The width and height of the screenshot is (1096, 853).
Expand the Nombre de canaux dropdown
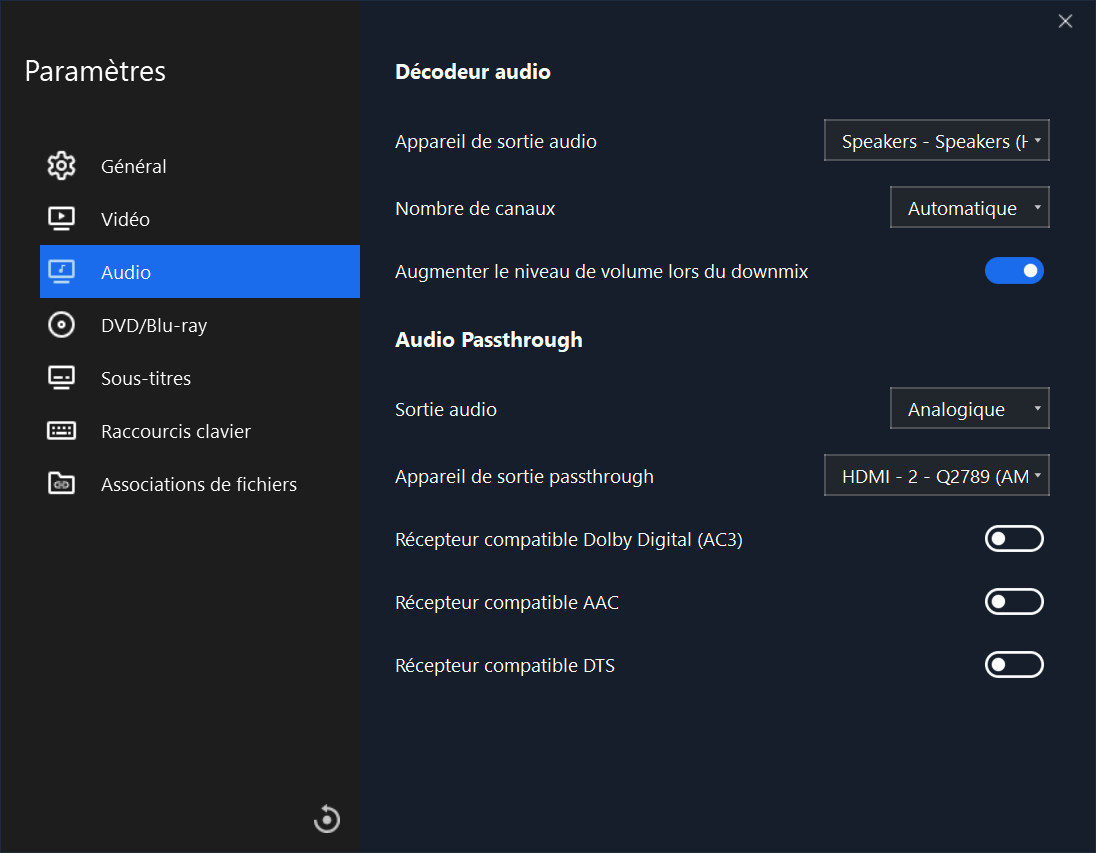click(969, 208)
